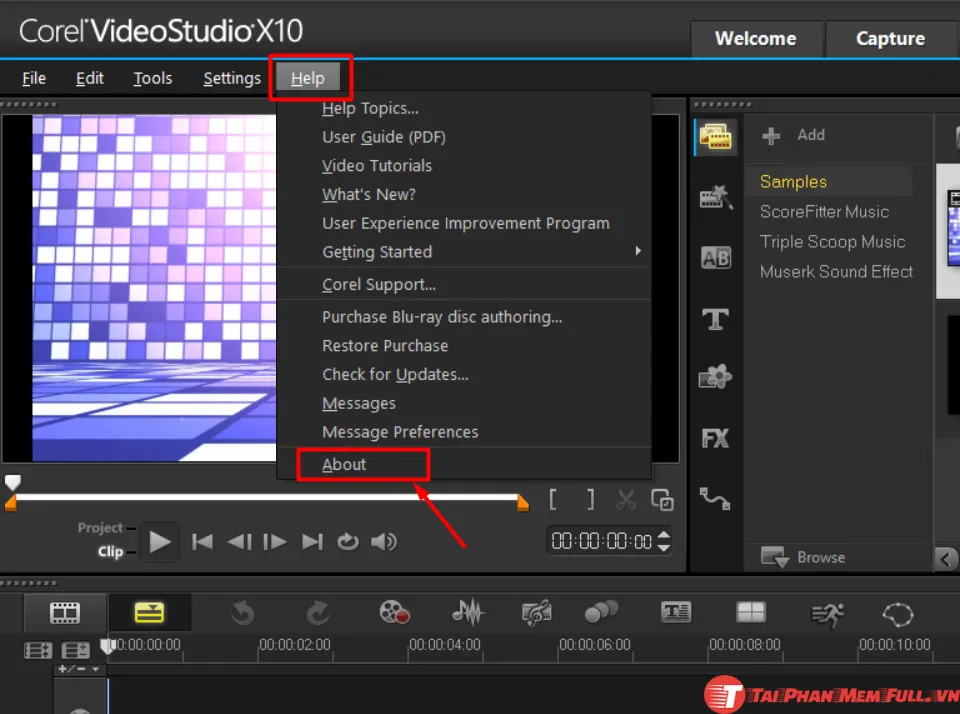Collapse the right library panel arrow
Screen dimensions: 960x714
click(947, 559)
